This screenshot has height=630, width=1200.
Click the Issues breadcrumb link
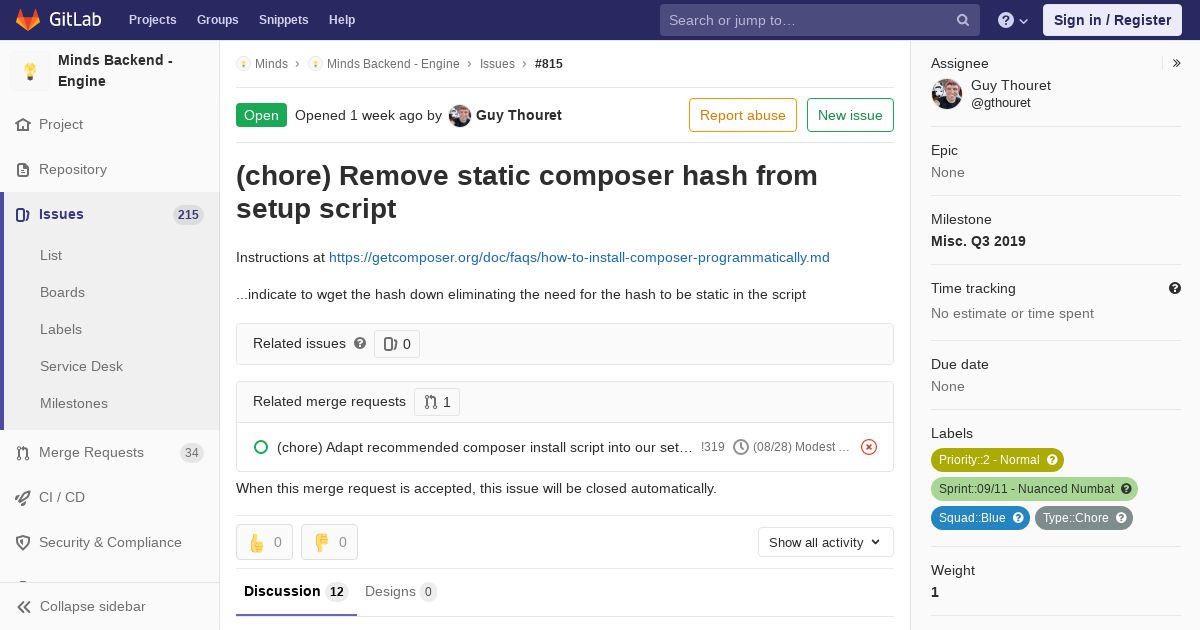(497, 64)
